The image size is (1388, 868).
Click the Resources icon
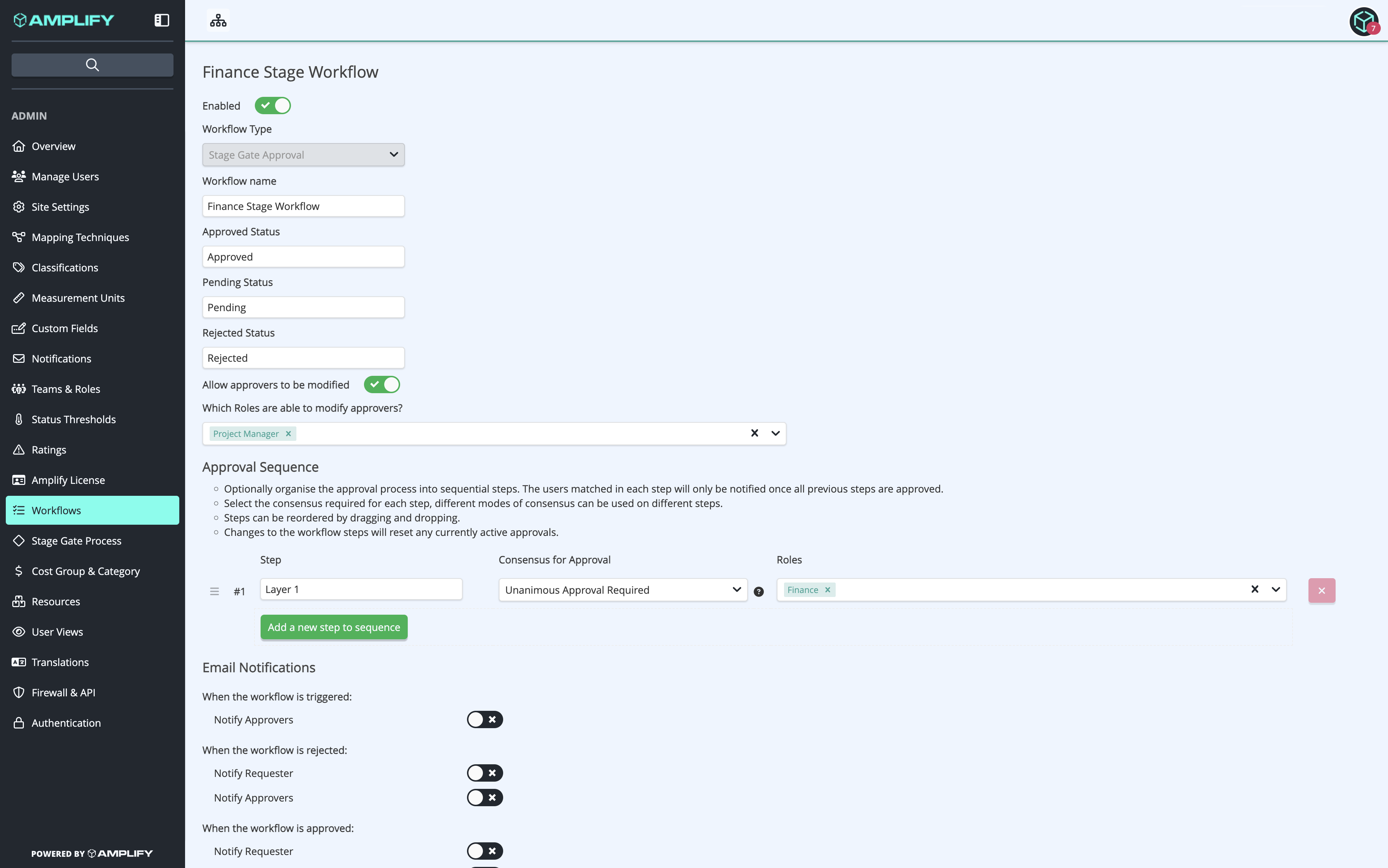pyautogui.click(x=19, y=602)
